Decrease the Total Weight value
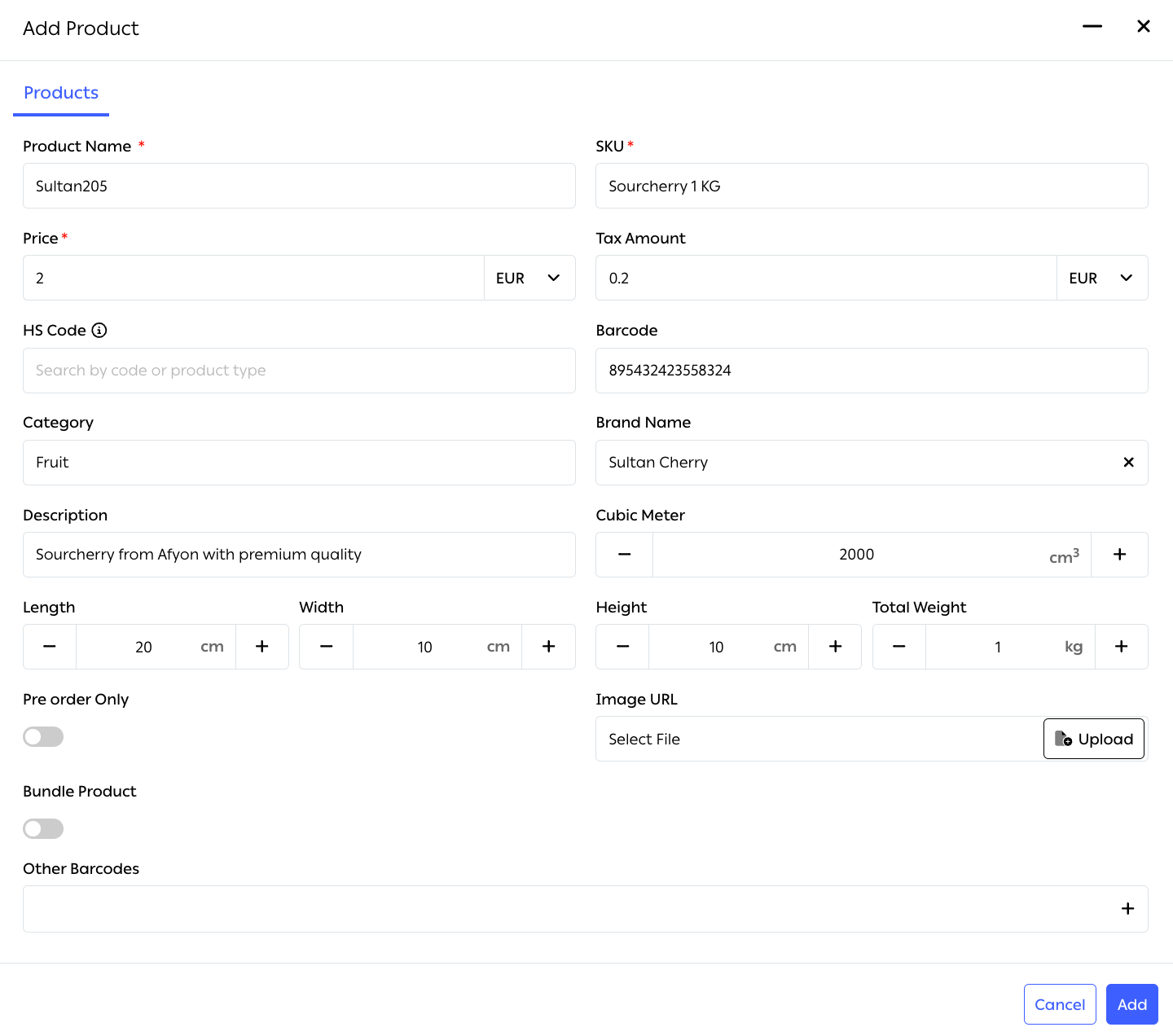 (x=899, y=647)
